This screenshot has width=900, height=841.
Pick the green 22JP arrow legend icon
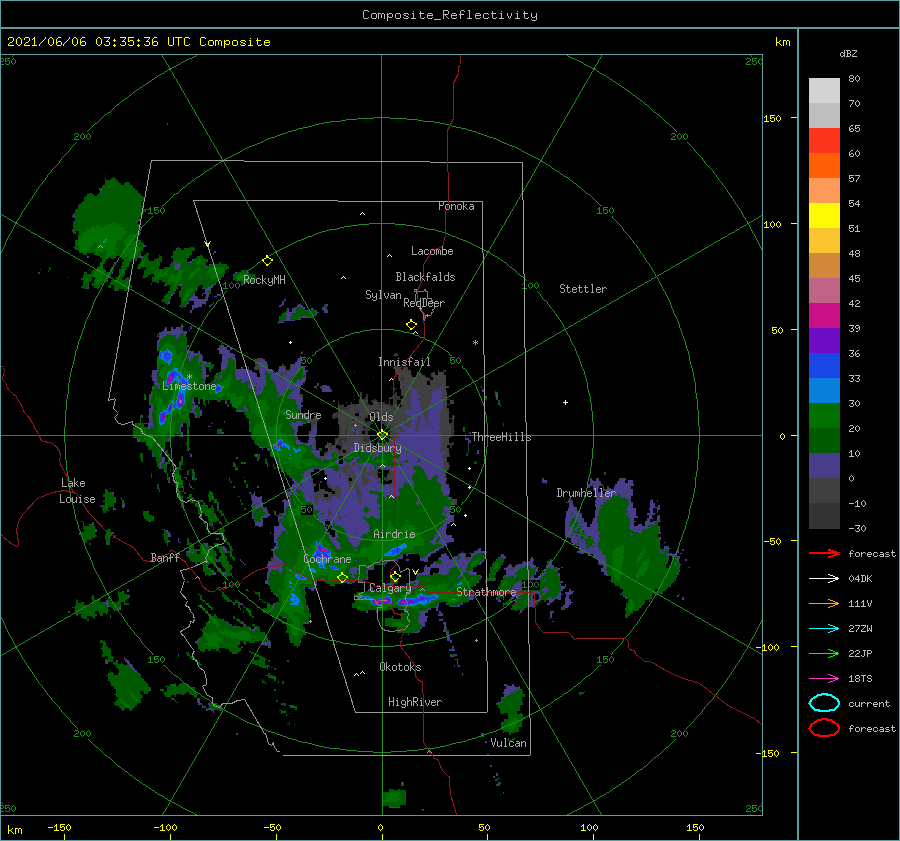[x=824, y=653]
